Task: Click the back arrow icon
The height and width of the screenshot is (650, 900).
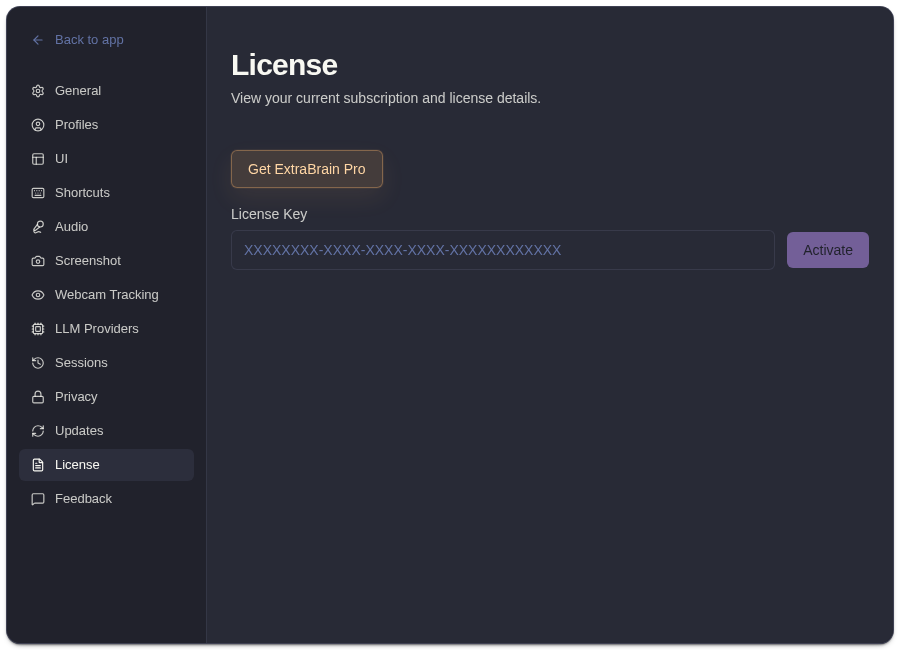Action: coord(38,40)
